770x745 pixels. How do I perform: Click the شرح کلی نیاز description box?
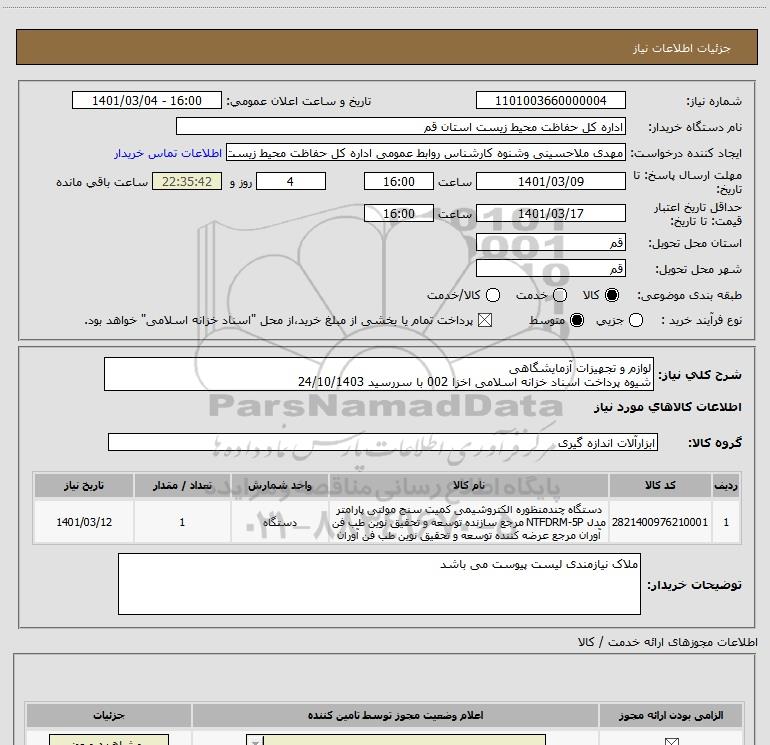click(x=379, y=374)
